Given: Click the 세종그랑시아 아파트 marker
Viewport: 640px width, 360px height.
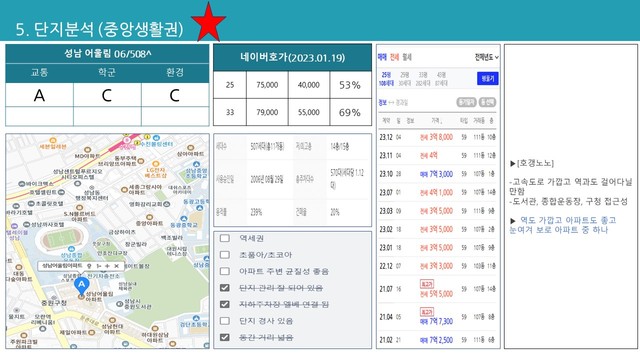Looking at the screenshot, I should [124, 189].
